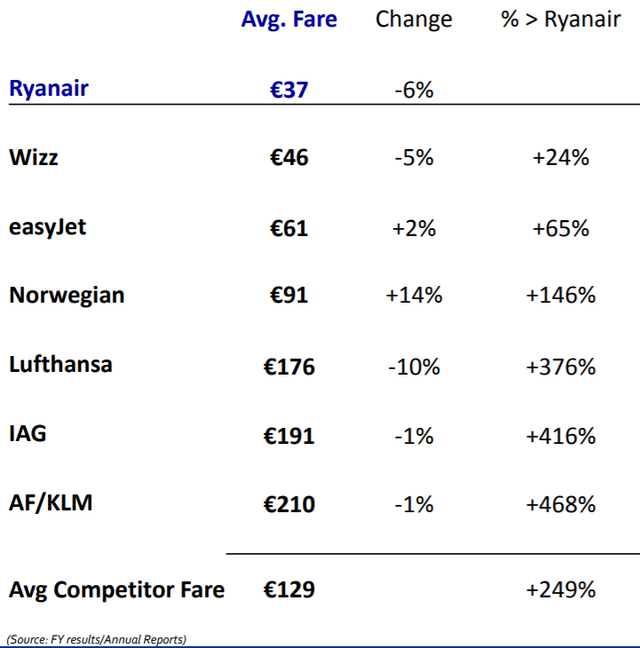Select easyJet's +65% value

561,228
